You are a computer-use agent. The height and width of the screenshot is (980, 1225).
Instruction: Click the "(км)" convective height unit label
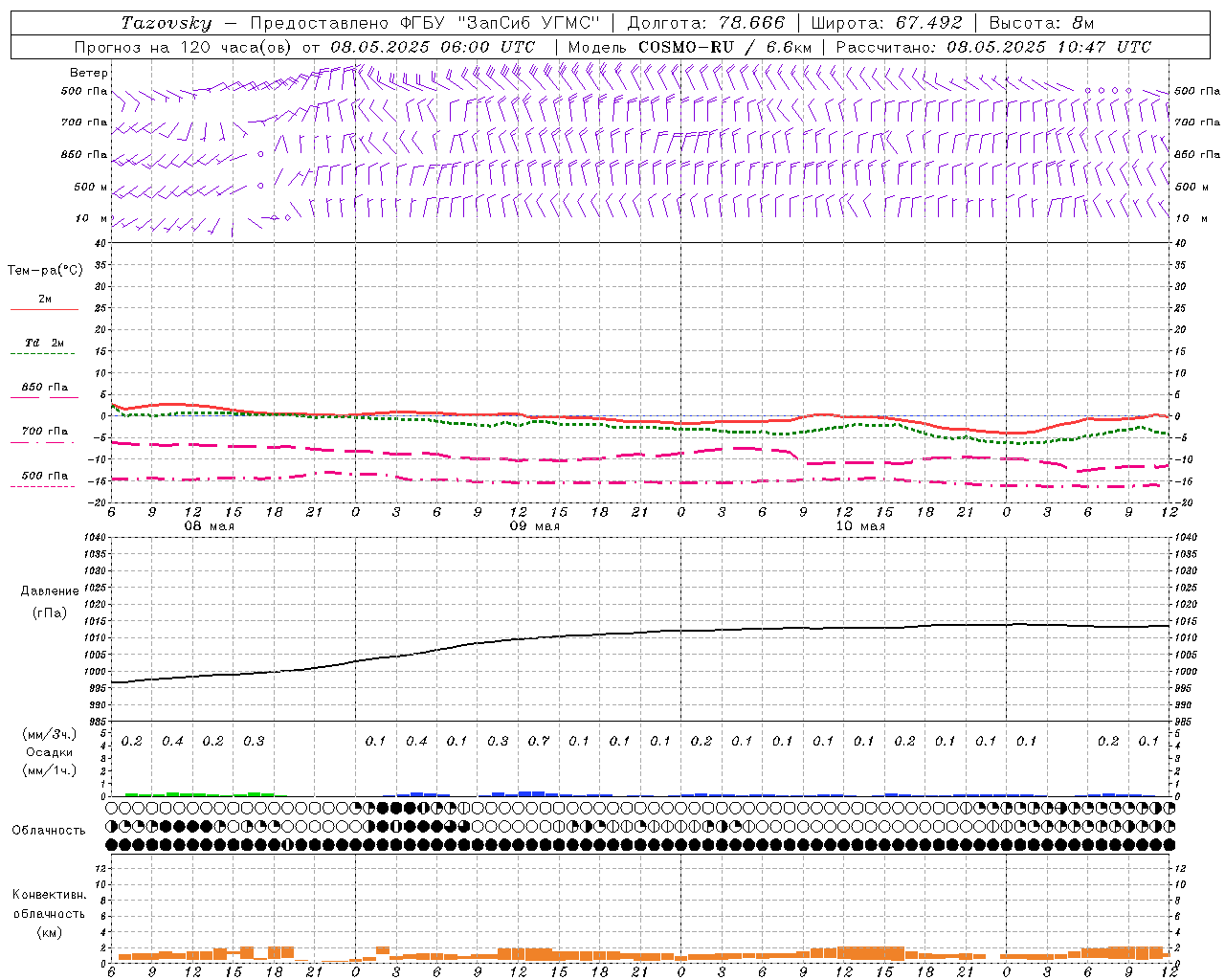(50, 932)
